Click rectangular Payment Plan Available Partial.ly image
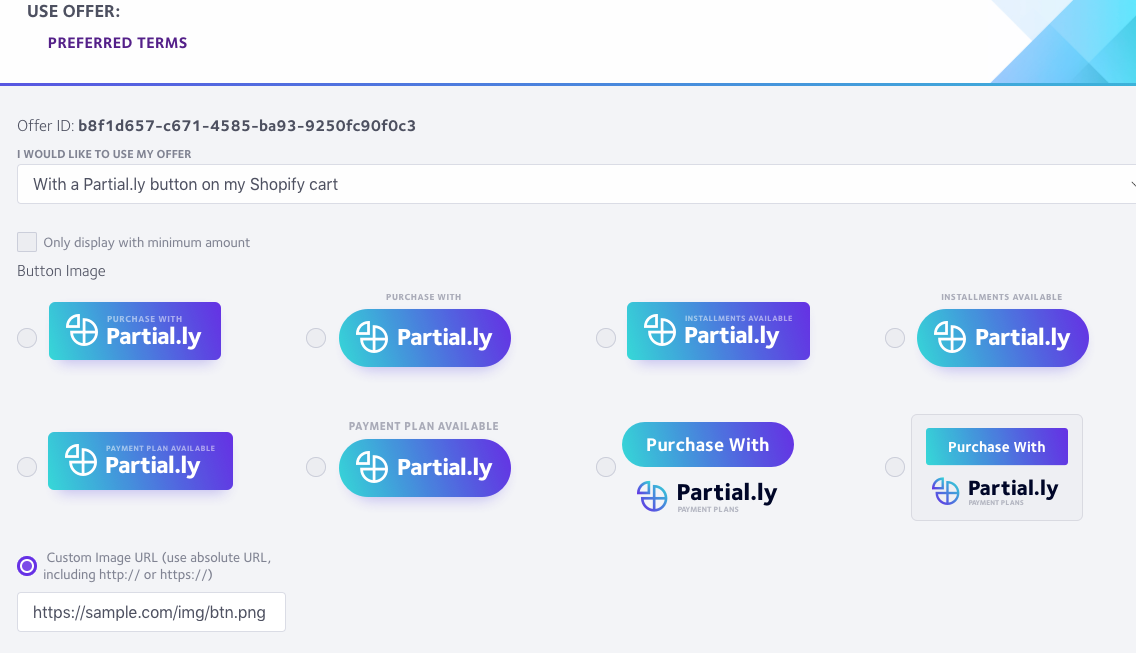 (x=141, y=461)
